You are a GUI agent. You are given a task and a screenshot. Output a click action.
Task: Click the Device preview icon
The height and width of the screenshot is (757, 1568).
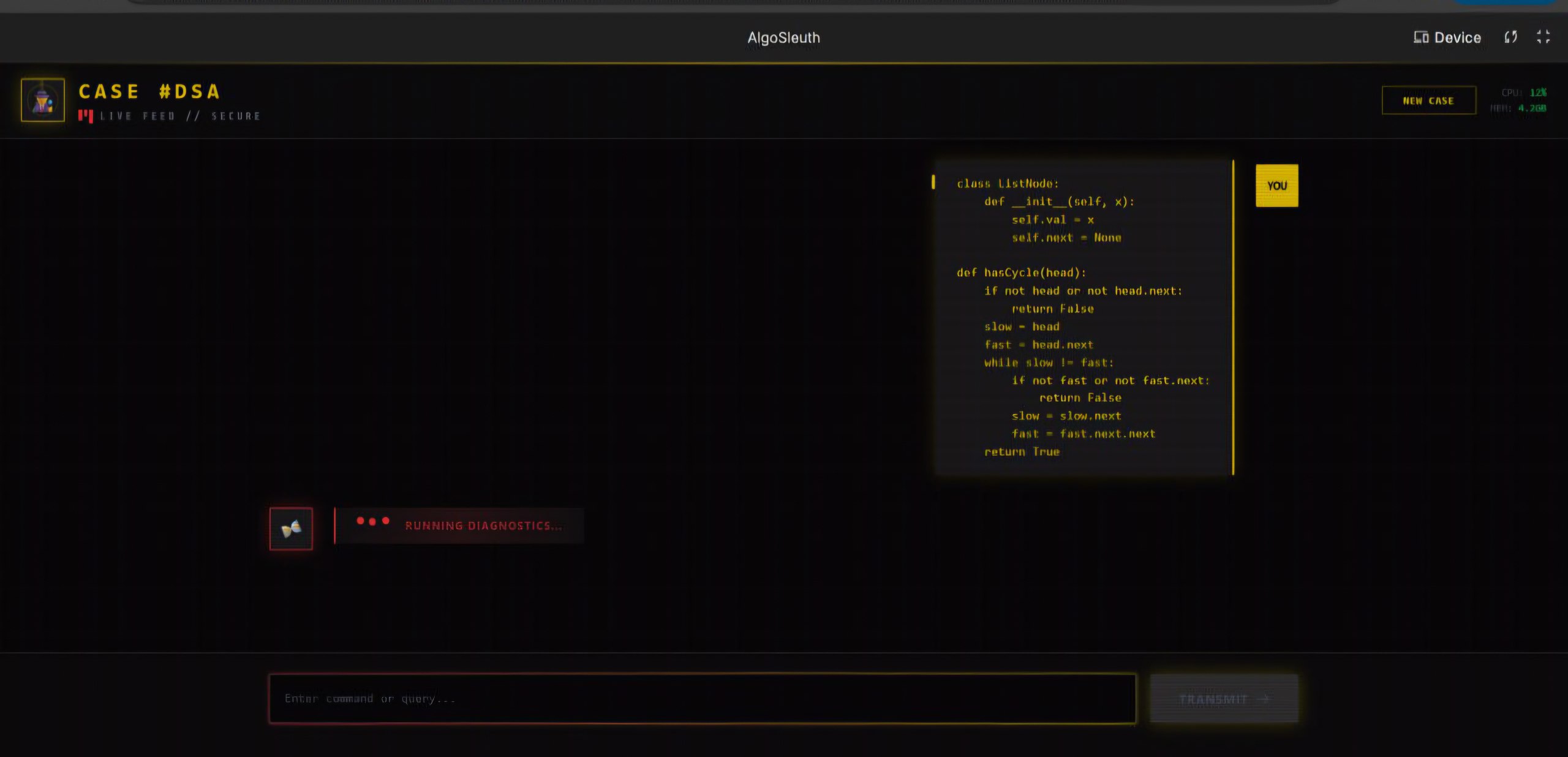pos(1420,37)
